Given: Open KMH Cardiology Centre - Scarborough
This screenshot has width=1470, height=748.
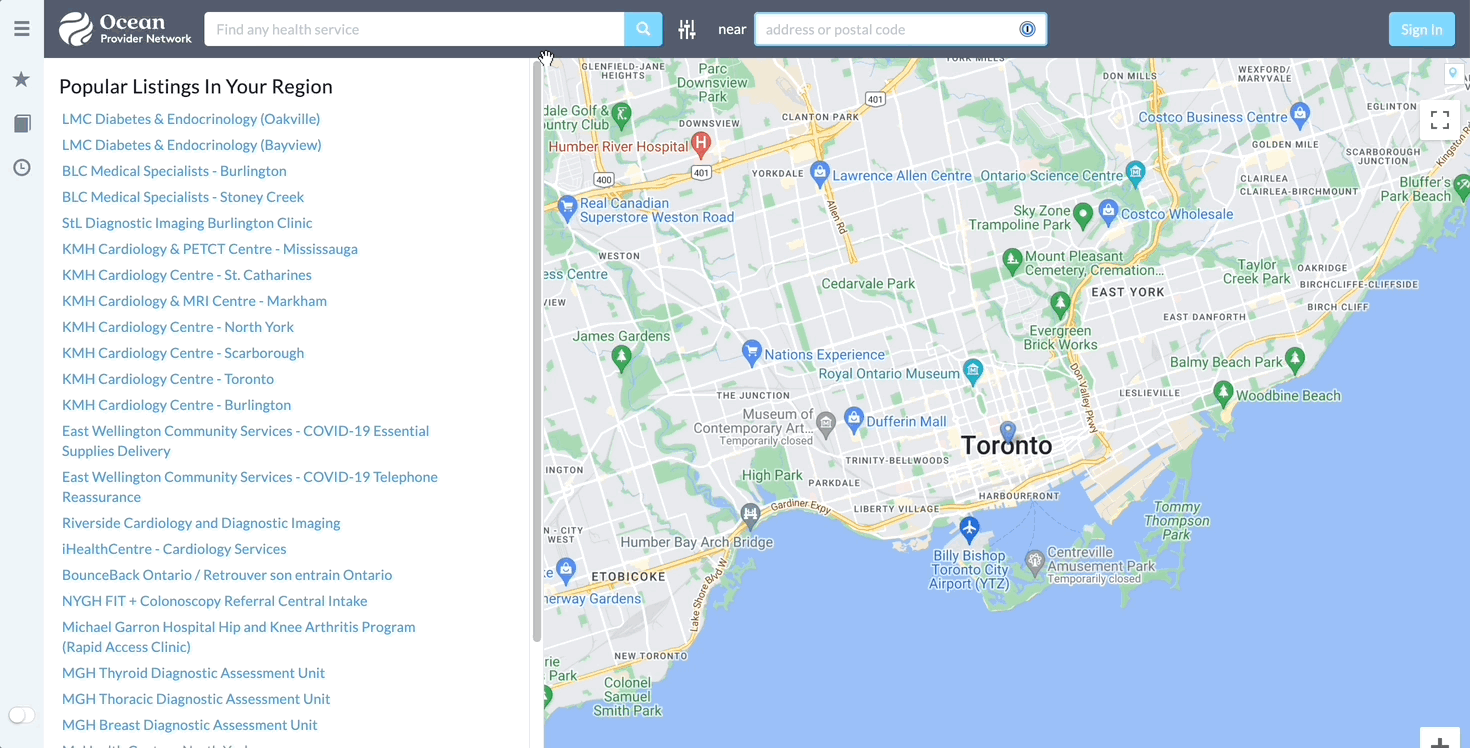Looking at the screenshot, I should tap(183, 353).
